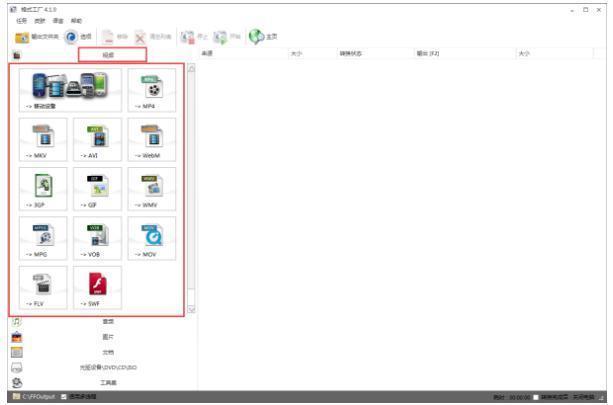Toggle the multi-thread checkbox beside C:\FFOutput
613x405 pixels.
coord(60,398)
